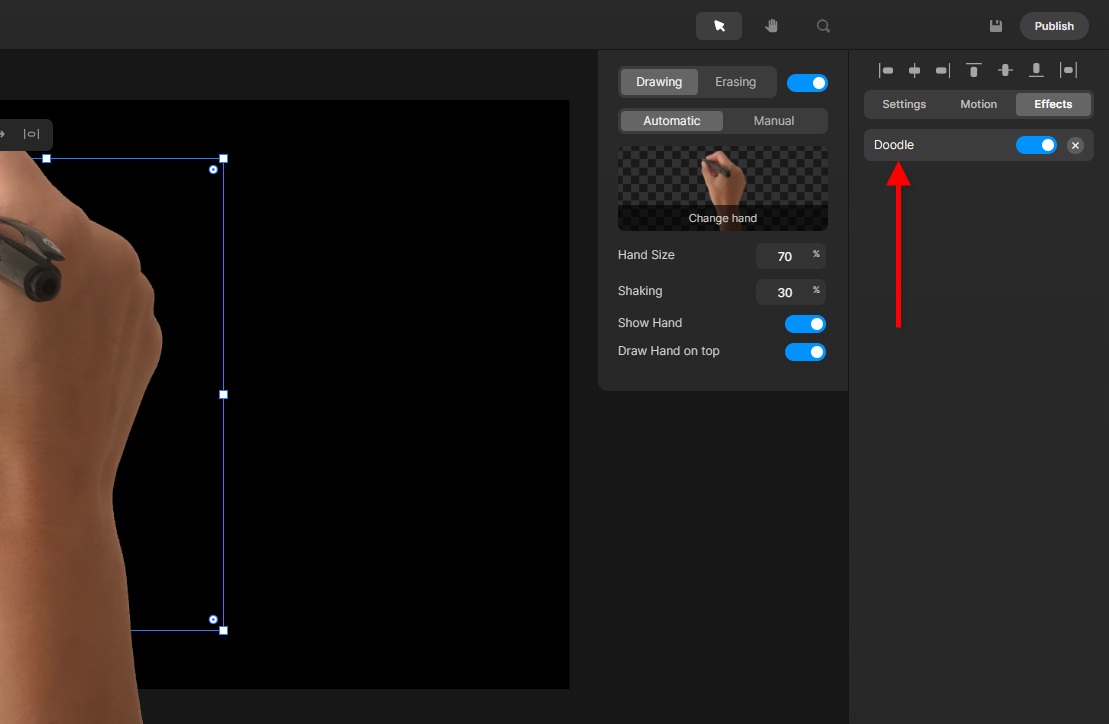This screenshot has width=1109, height=724.
Task: Select the pointer selection tool
Action: coord(719,26)
